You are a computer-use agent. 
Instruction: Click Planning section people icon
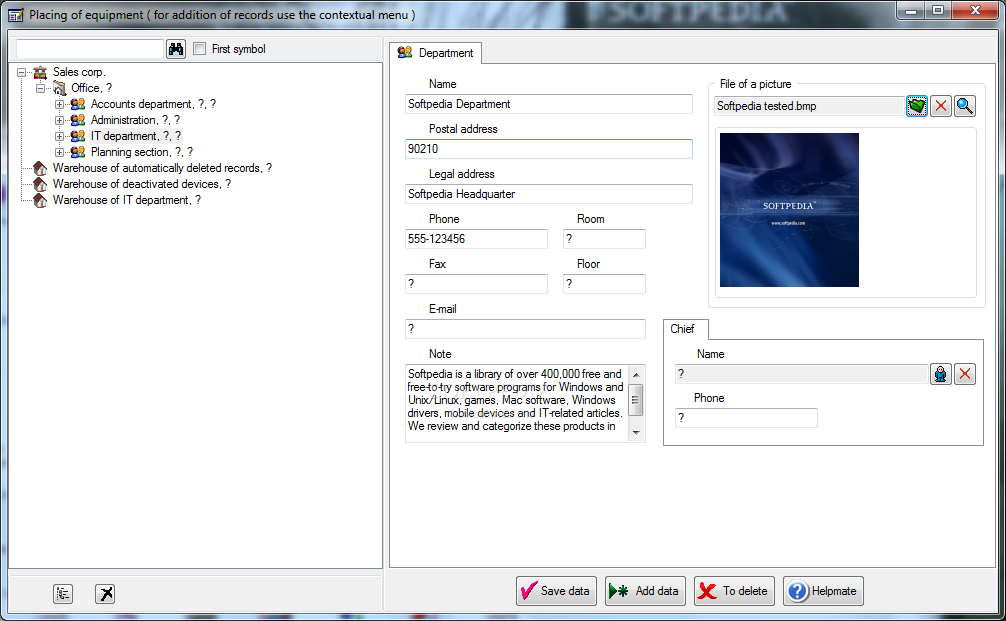point(78,152)
